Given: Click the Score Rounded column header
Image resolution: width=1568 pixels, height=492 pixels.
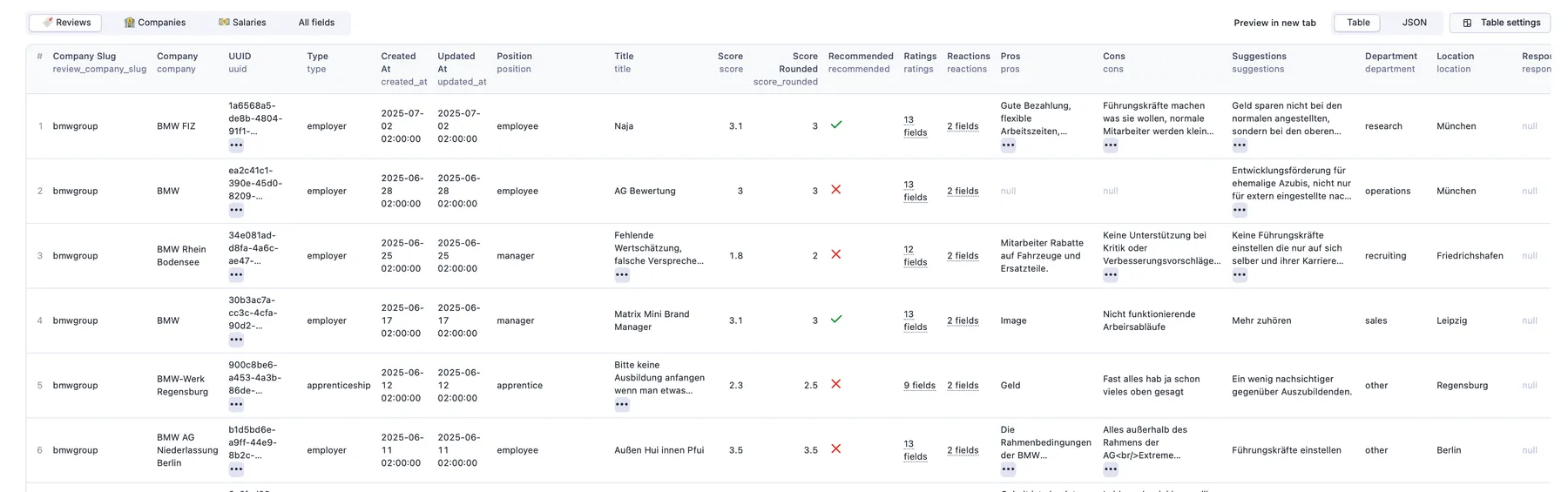Looking at the screenshot, I should tap(786, 69).
